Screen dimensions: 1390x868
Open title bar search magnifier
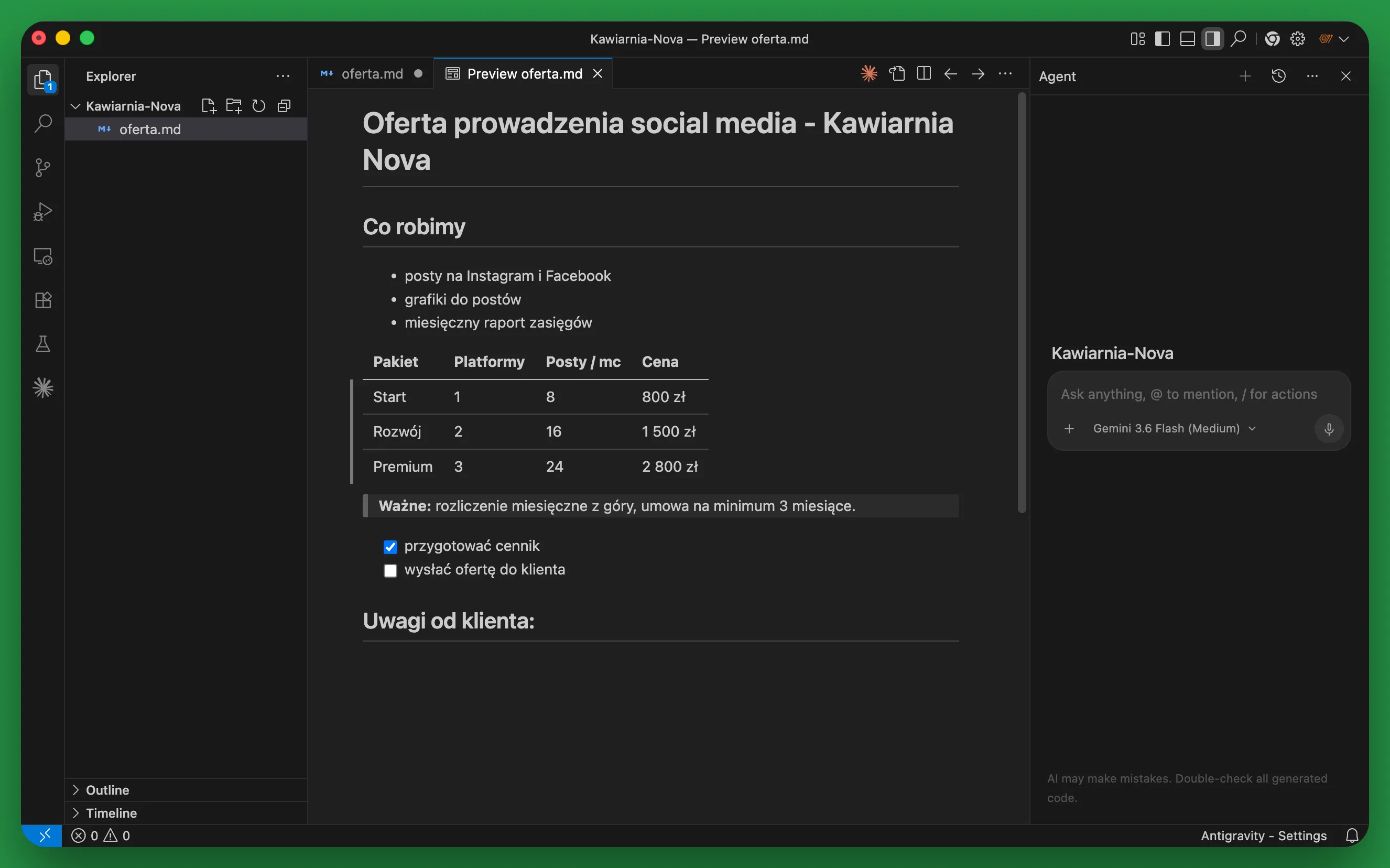(x=1238, y=38)
